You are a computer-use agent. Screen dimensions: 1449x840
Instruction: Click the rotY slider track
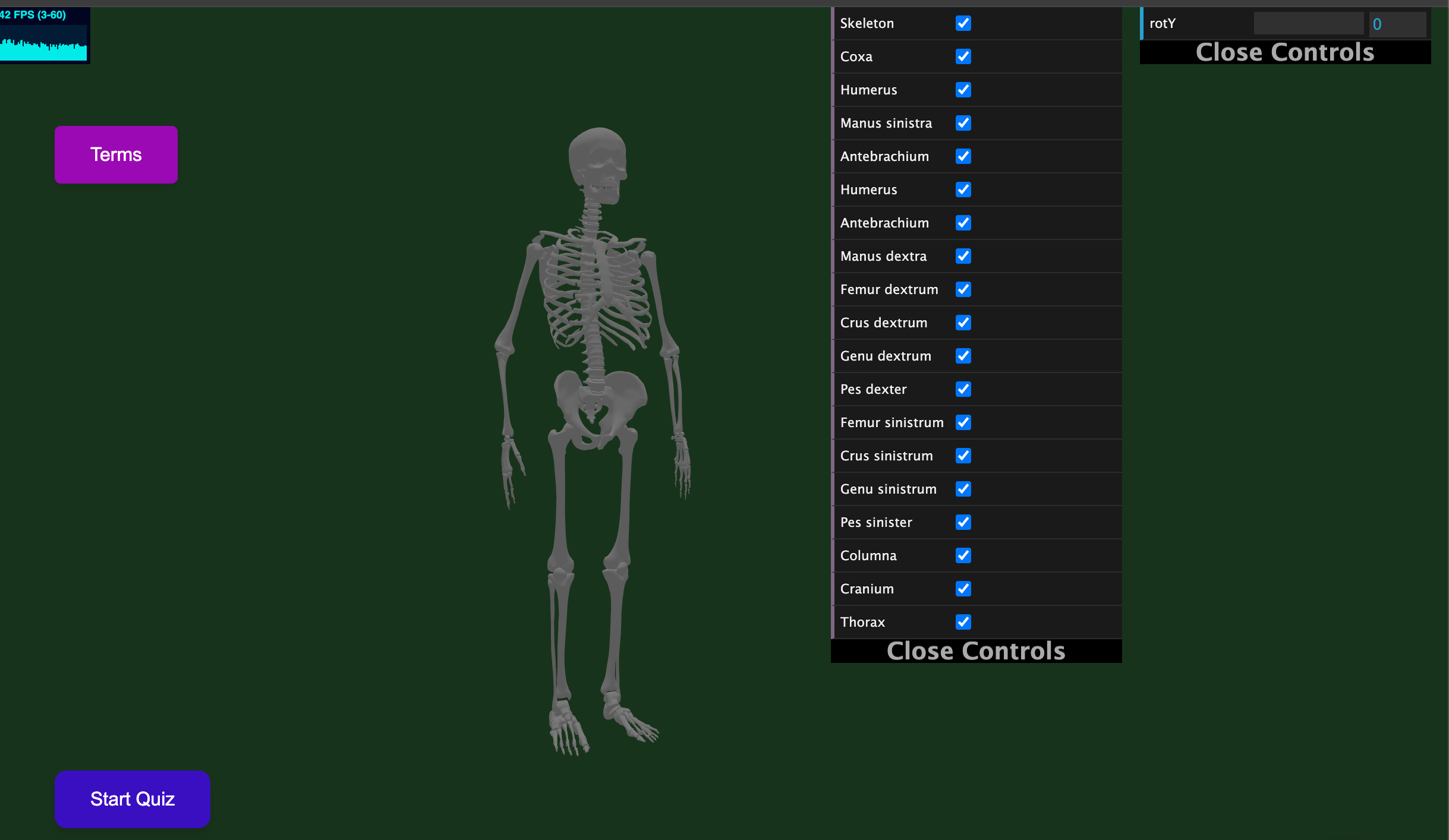[x=1309, y=24]
